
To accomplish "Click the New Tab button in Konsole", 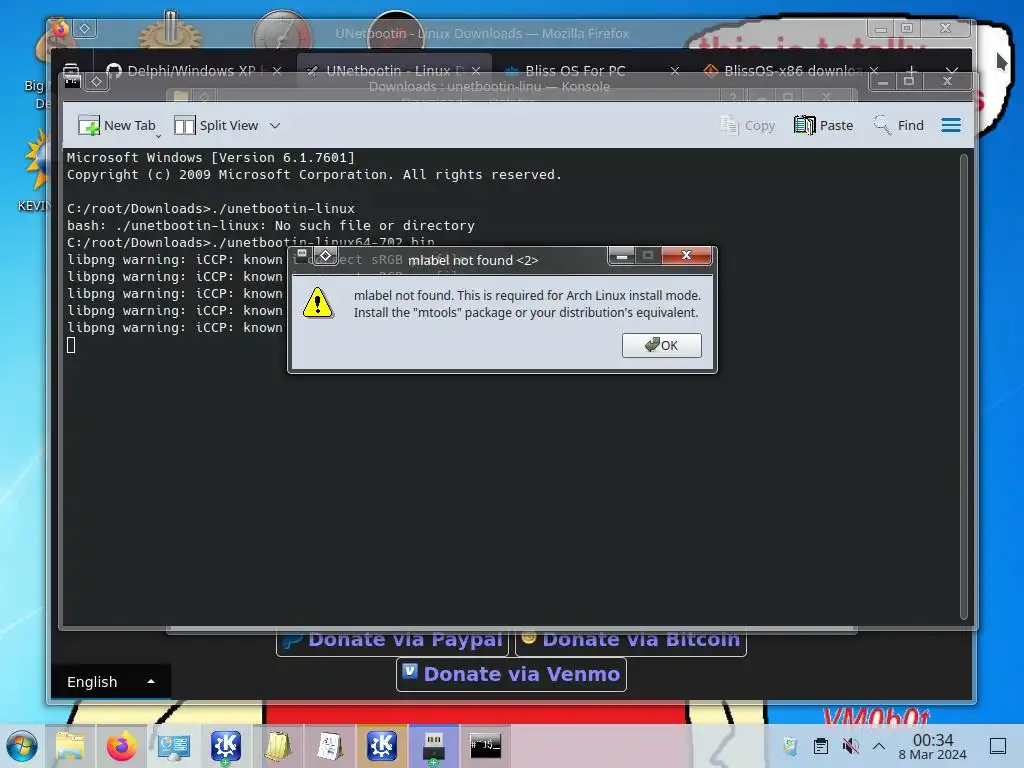I will point(117,125).
